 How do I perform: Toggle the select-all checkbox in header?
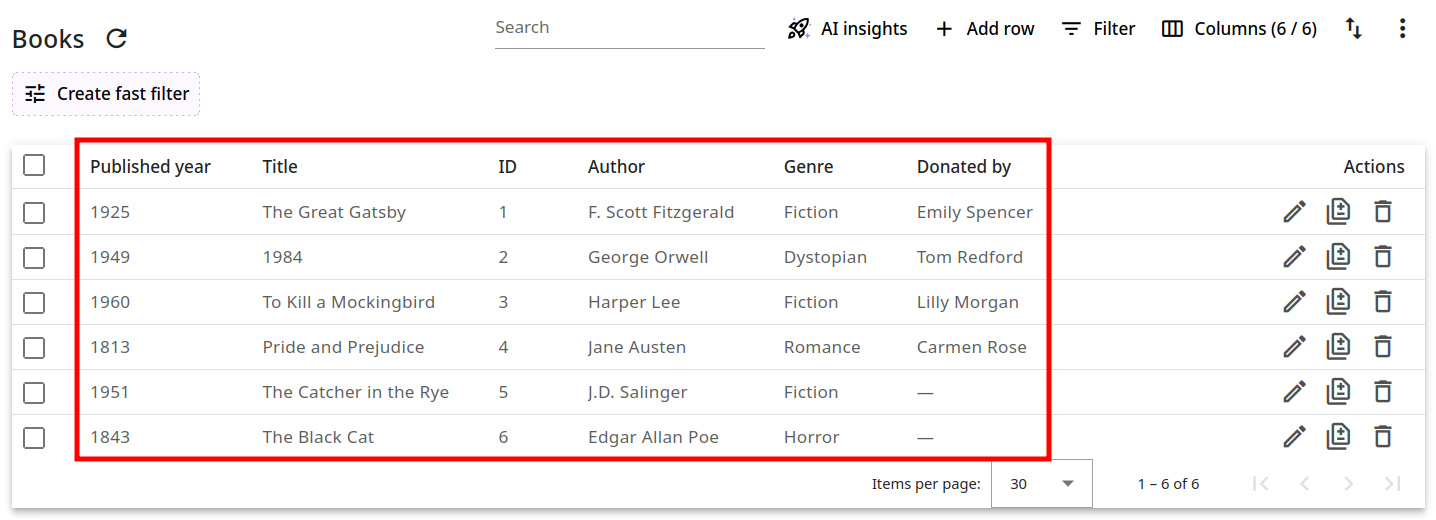pyautogui.click(x=34, y=166)
